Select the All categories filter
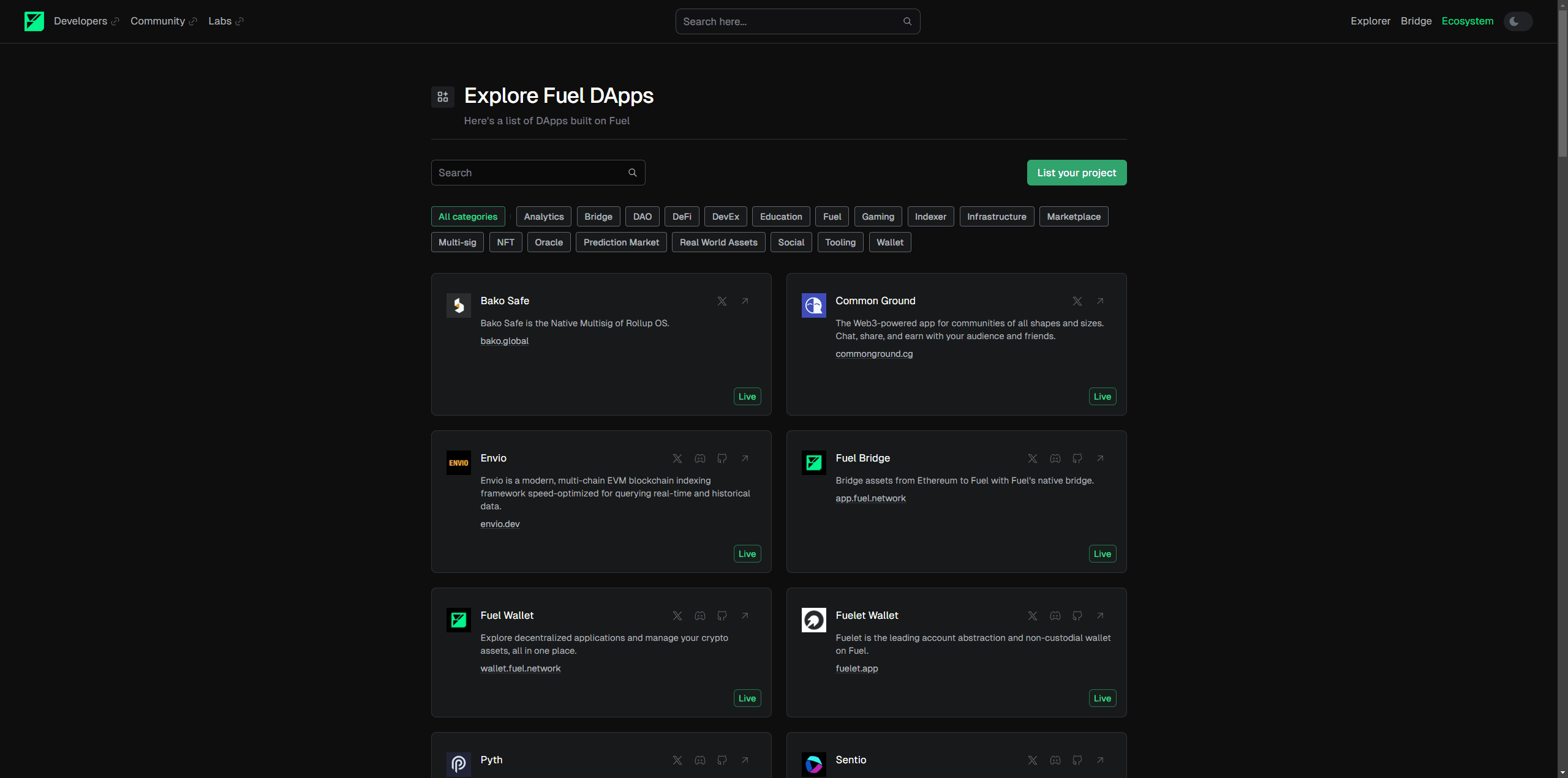1568x778 pixels. 467,217
